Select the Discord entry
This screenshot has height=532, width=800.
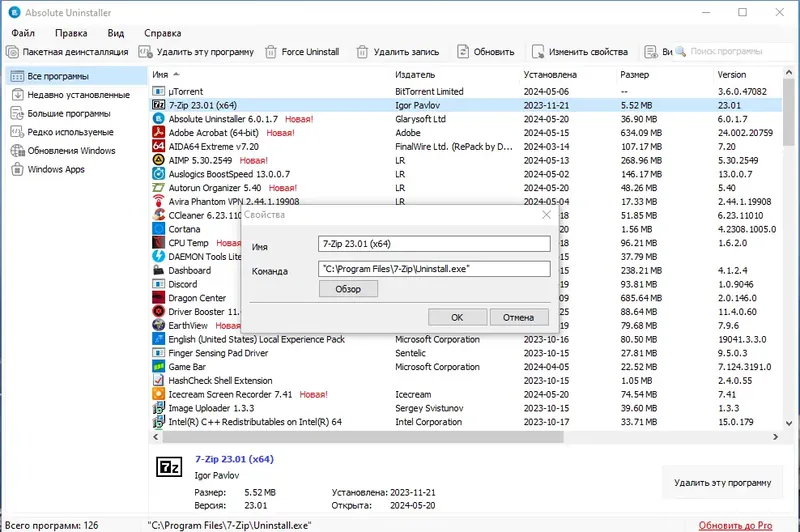(x=183, y=284)
